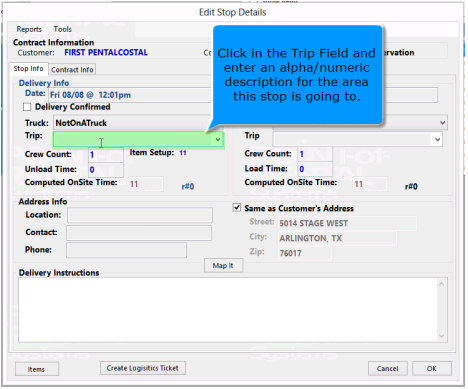Click the delivery Date field
Viewport: 468px width, 389px height.
[x=130, y=95]
